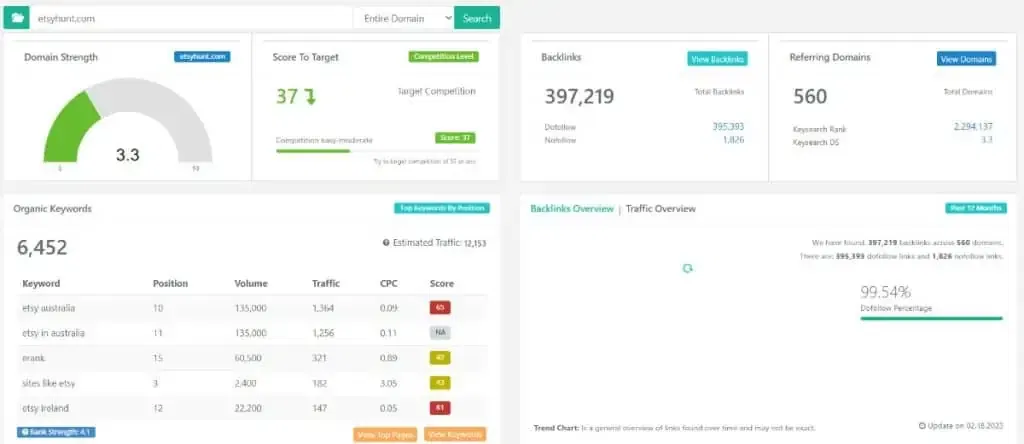Switch to the Backlinks Overview tab
Image resolution: width=1024 pixels, height=444 pixels.
point(572,209)
